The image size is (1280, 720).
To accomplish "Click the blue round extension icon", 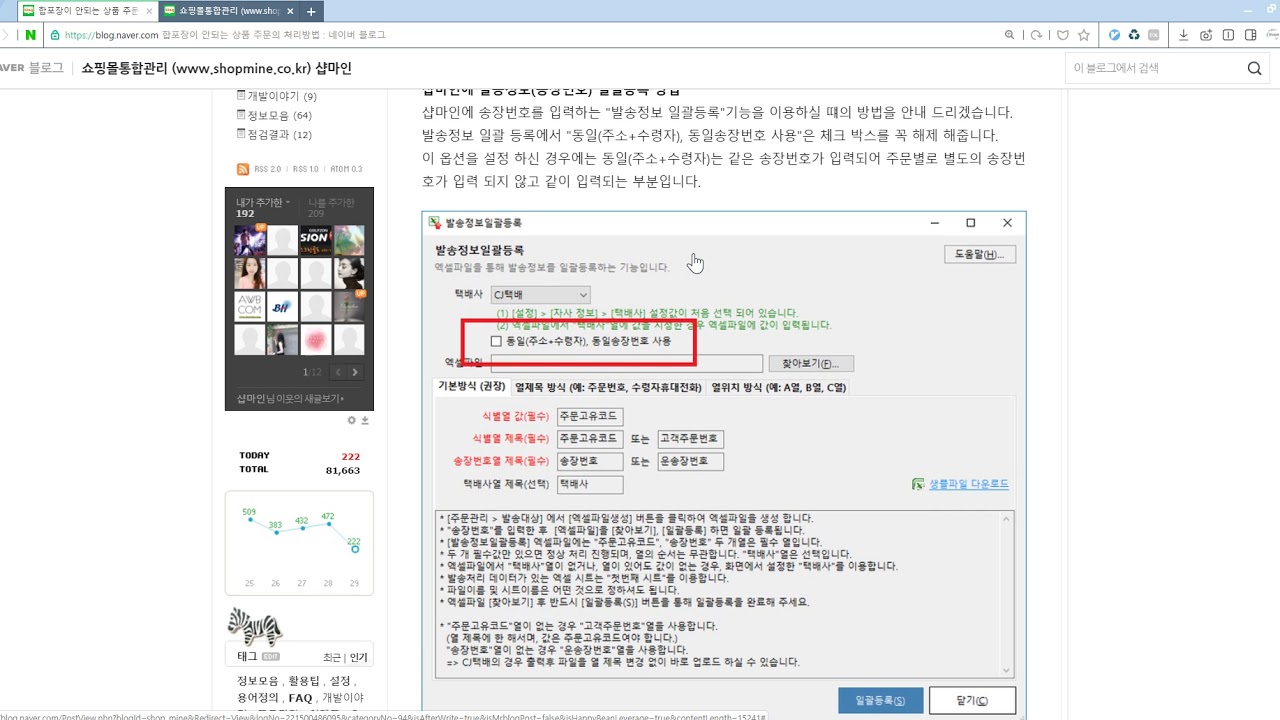I will click(x=1114, y=35).
